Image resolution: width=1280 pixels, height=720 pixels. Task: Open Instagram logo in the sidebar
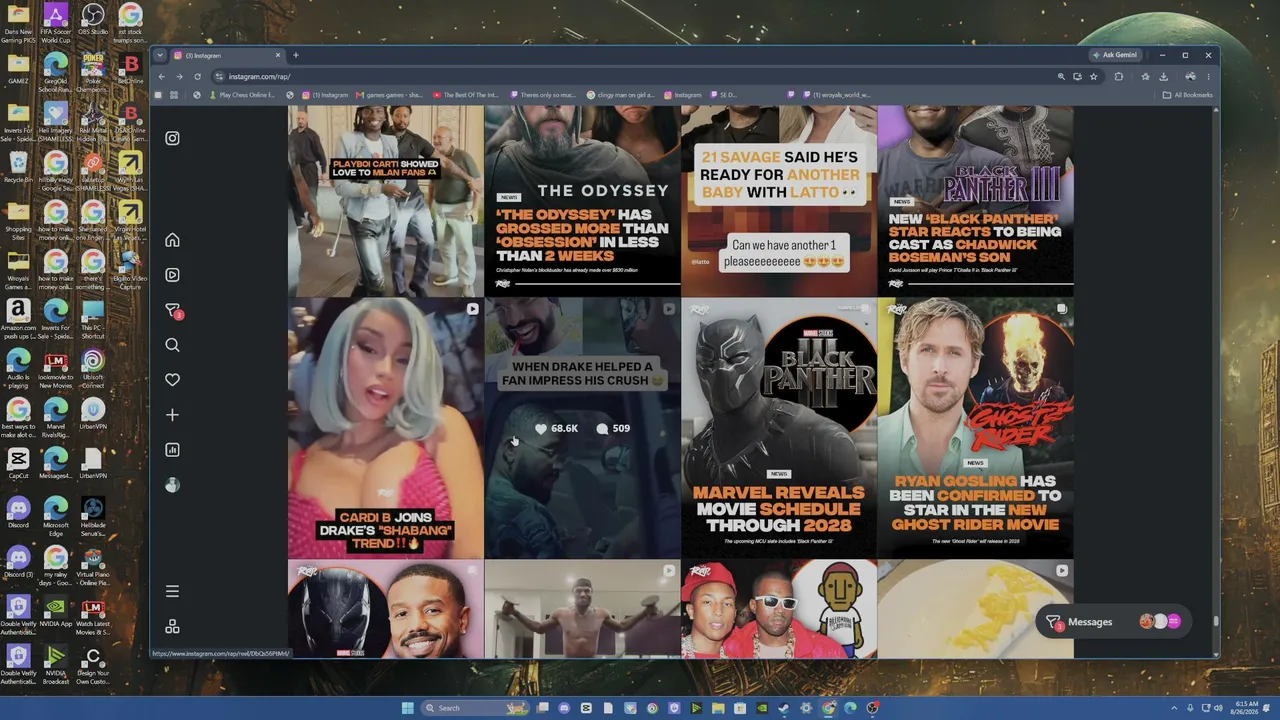172,138
